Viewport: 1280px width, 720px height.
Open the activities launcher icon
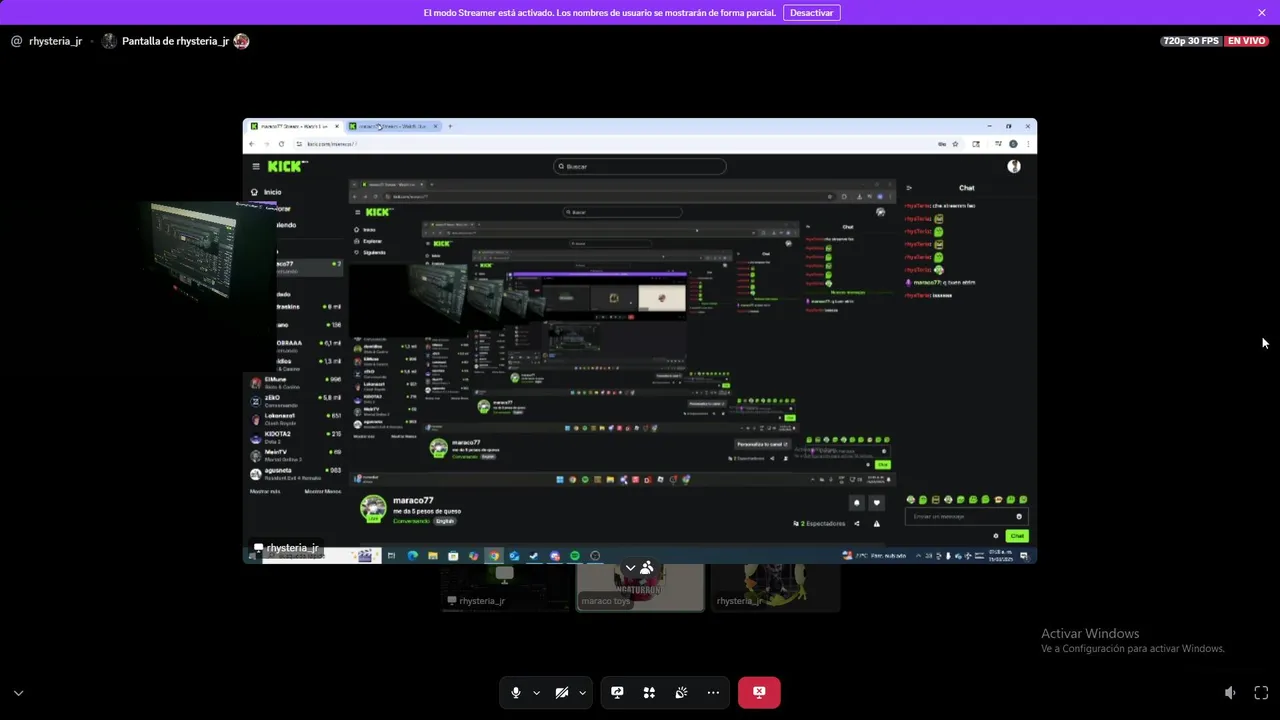(x=649, y=692)
